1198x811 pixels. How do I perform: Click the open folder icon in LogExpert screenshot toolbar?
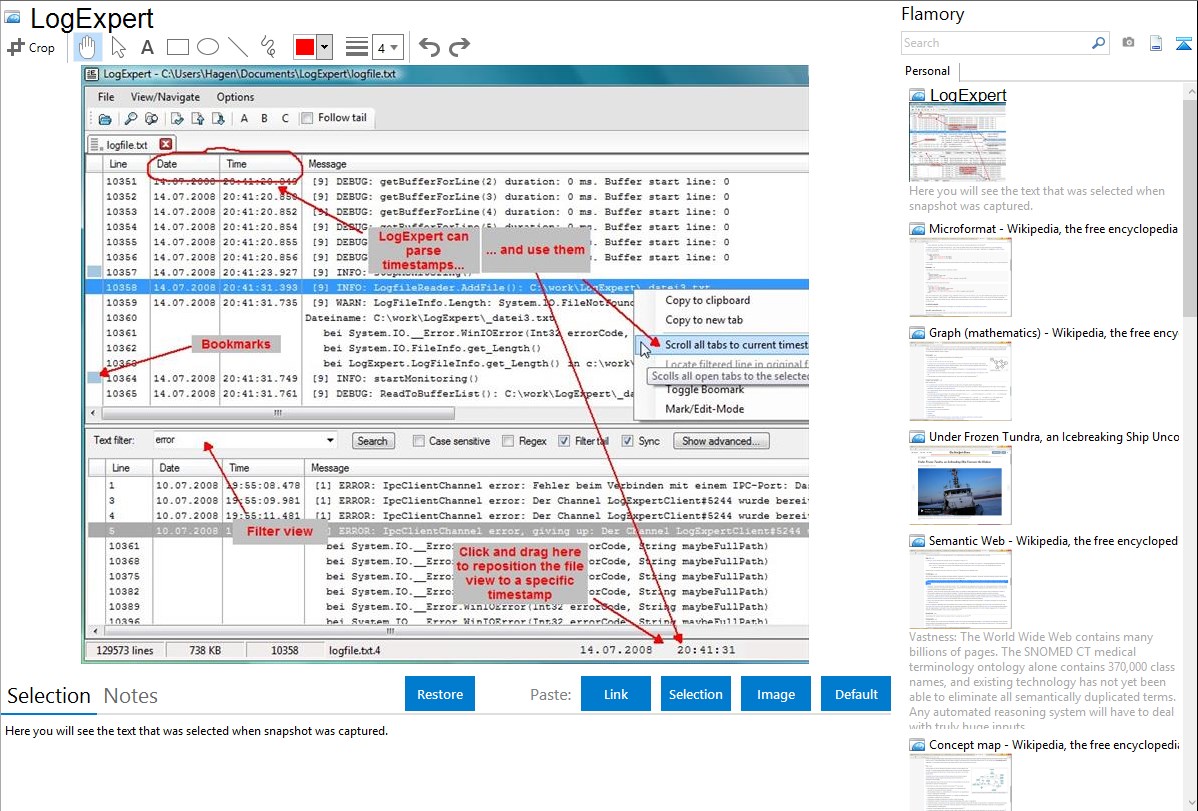pos(105,118)
